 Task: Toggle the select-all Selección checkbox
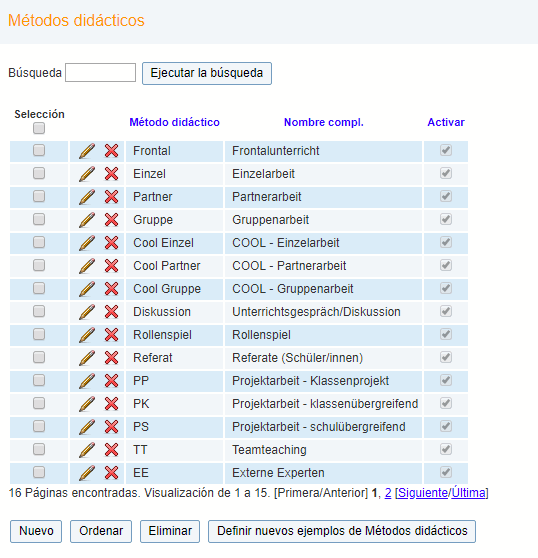point(39,128)
